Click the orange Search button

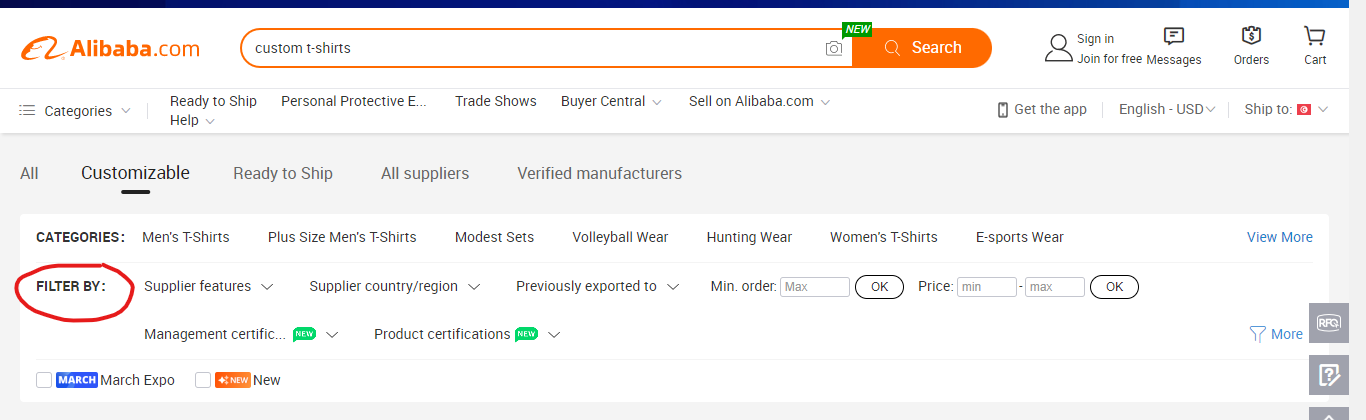click(922, 48)
